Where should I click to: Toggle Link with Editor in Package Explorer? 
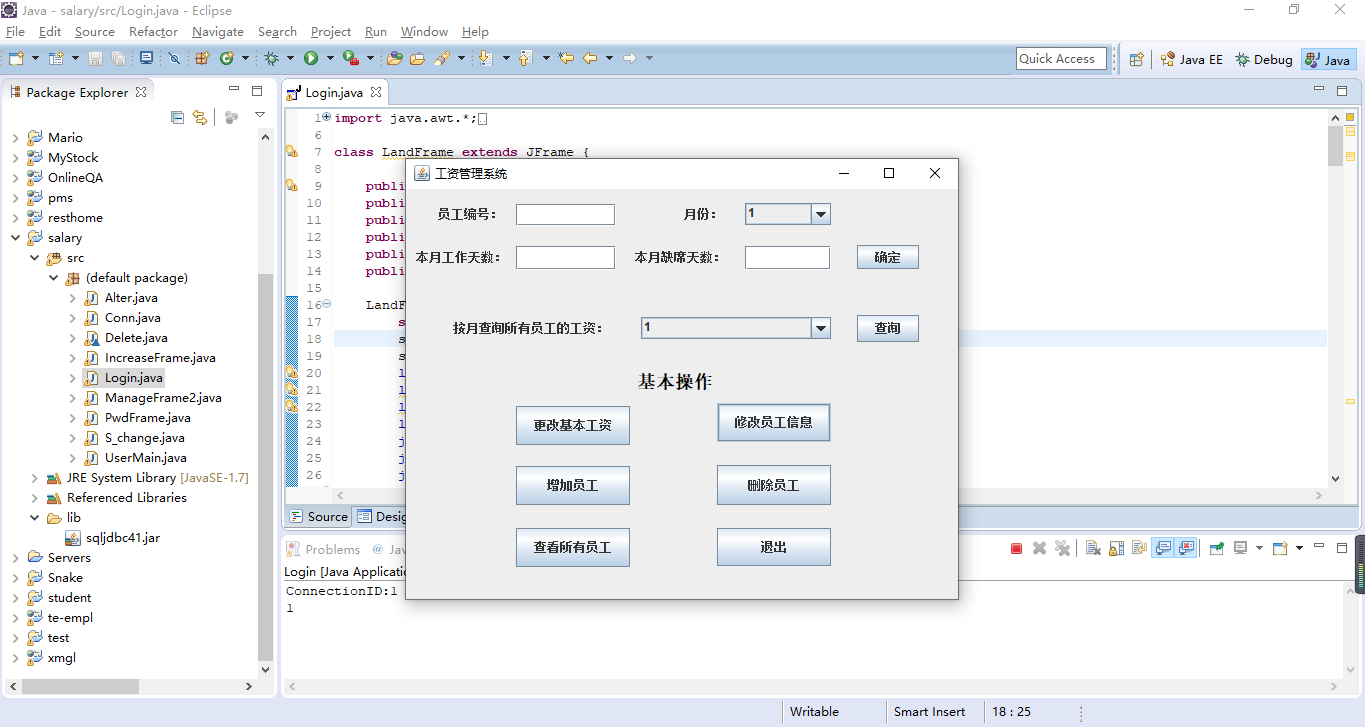coord(200,117)
